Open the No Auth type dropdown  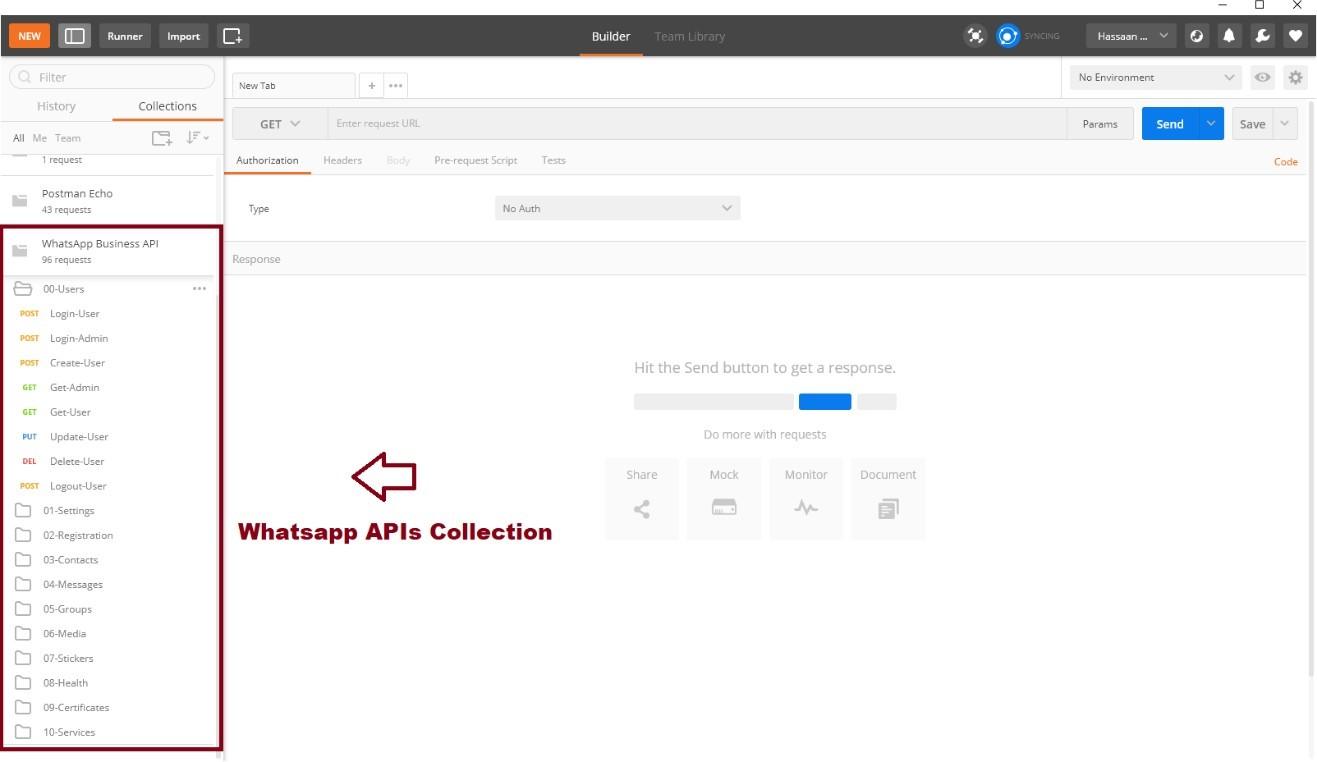pyautogui.click(x=617, y=208)
